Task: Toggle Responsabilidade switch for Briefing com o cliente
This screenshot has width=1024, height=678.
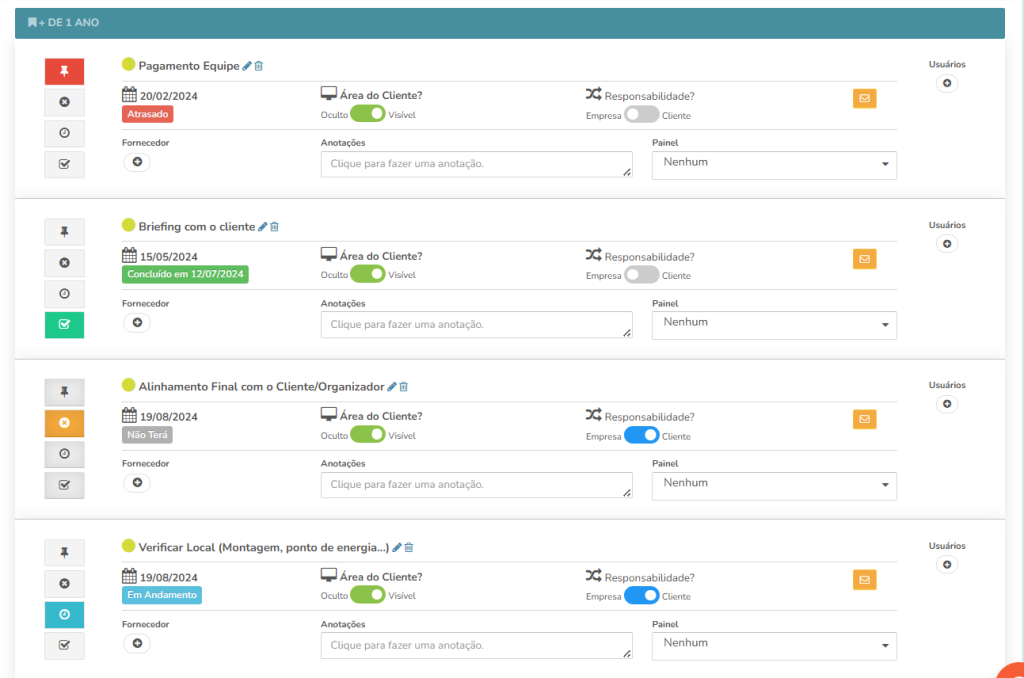Action: click(x=641, y=275)
